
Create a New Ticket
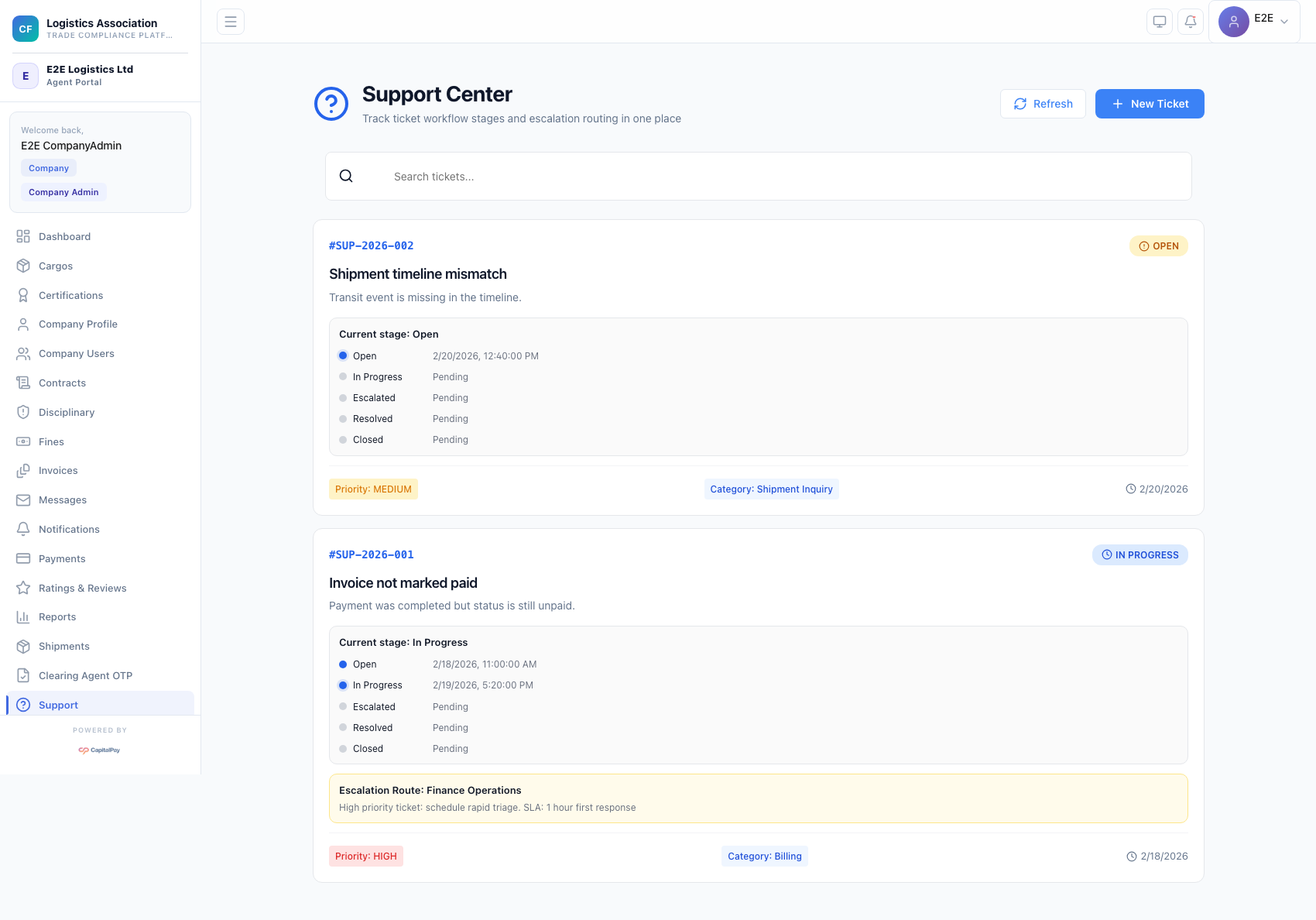click(x=1150, y=104)
